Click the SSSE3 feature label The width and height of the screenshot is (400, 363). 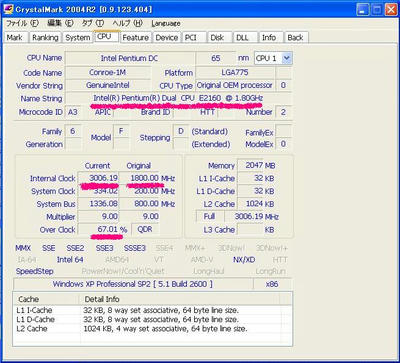coord(135,248)
